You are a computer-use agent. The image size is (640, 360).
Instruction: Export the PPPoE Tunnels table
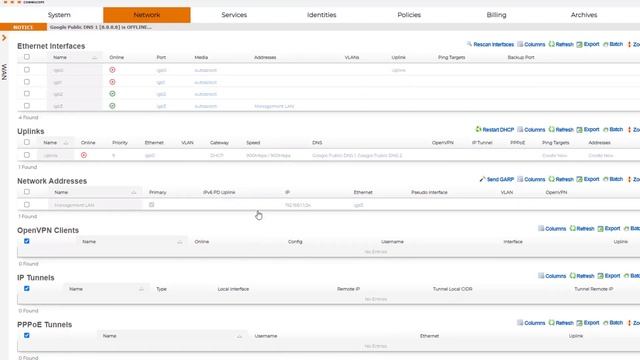pos(588,323)
